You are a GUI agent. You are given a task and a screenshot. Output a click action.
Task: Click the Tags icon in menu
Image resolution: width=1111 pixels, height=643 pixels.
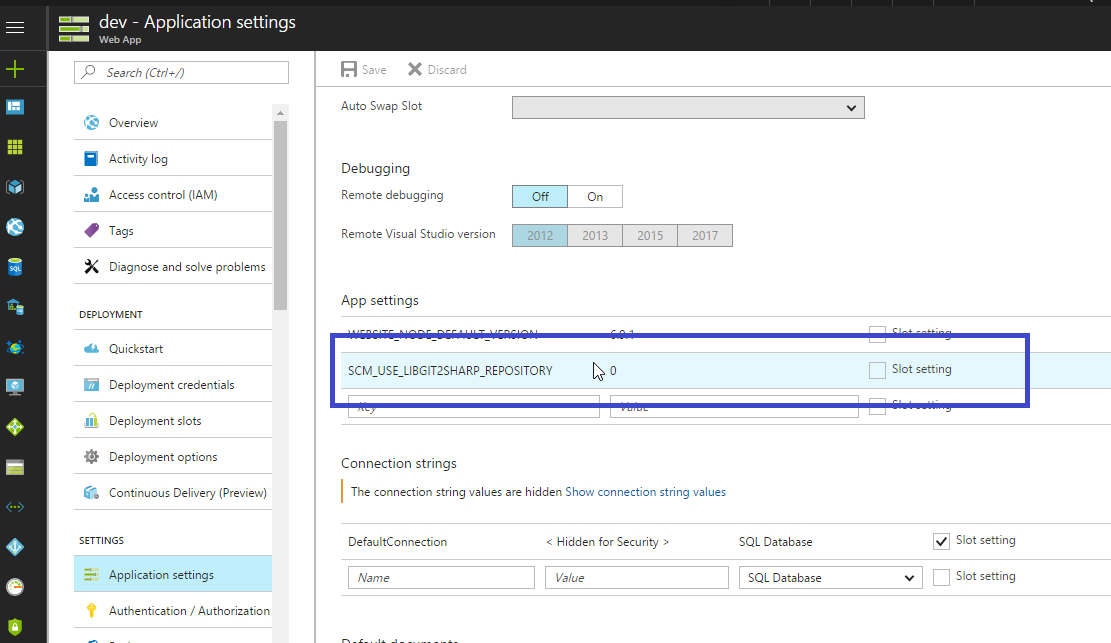pos(92,231)
